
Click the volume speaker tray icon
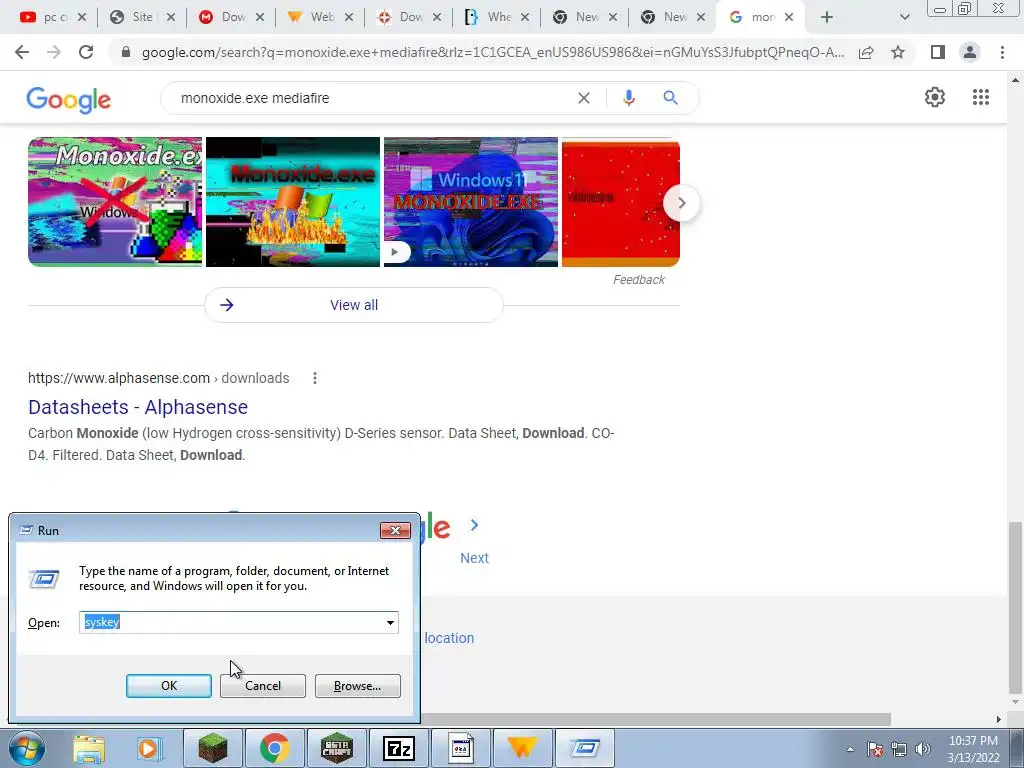tap(923, 749)
